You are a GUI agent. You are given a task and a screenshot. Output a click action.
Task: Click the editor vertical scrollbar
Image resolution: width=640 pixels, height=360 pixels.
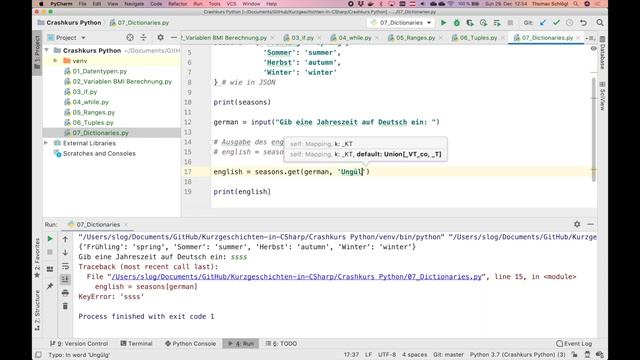click(x=593, y=129)
